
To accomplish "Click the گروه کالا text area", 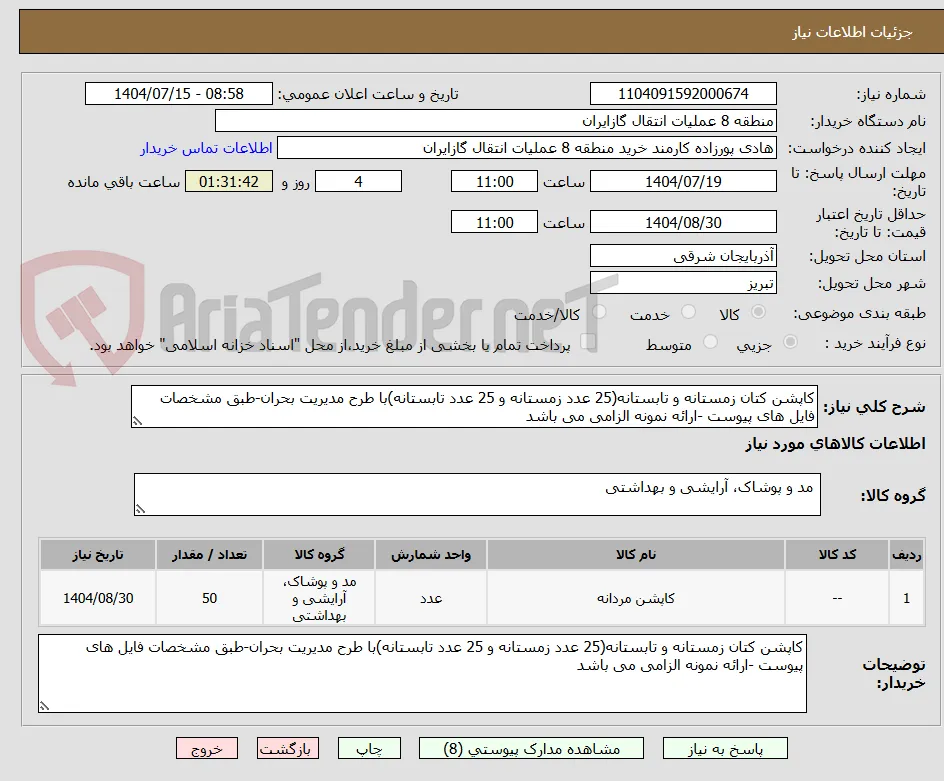I will click(477, 494).
